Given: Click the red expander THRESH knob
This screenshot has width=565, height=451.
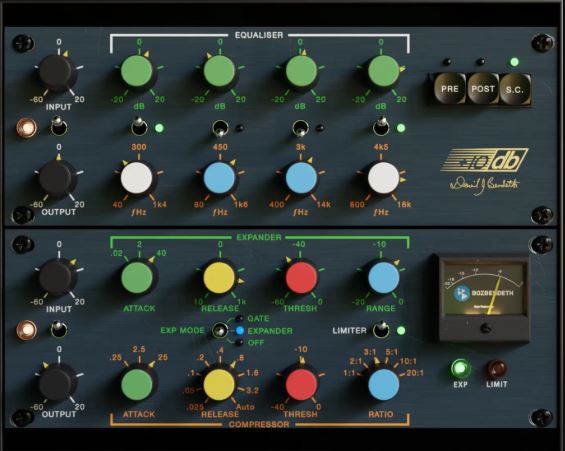Looking at the screenshot, I should pyautogui.click(x=301, y=278).
